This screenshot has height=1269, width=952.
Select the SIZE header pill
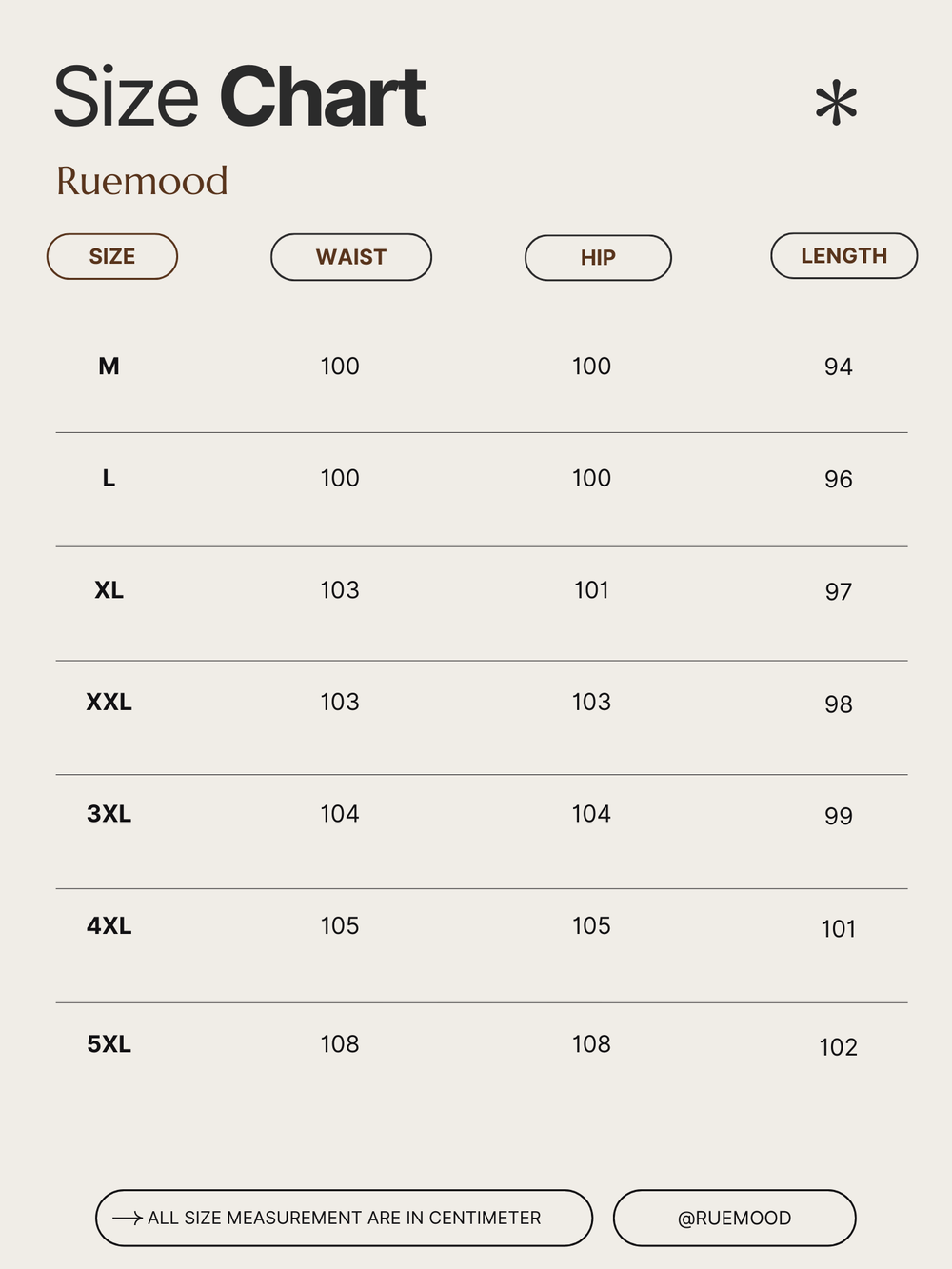tap(112, 256)
